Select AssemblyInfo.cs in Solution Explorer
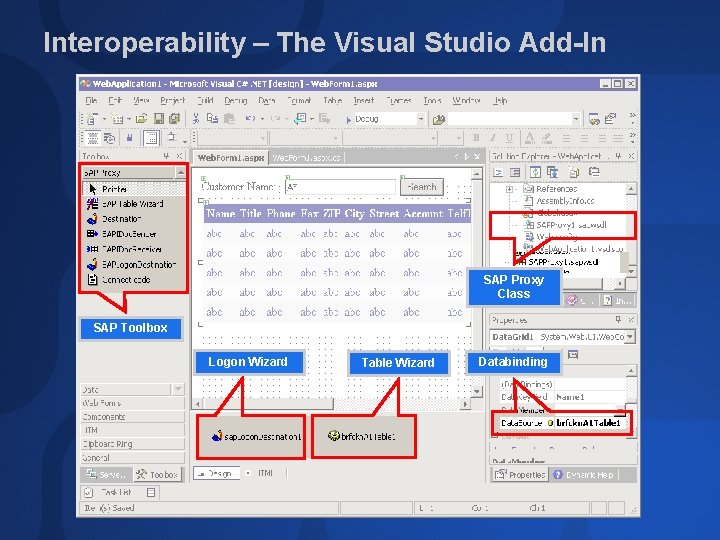720x540 pixels. pos(565,201)
